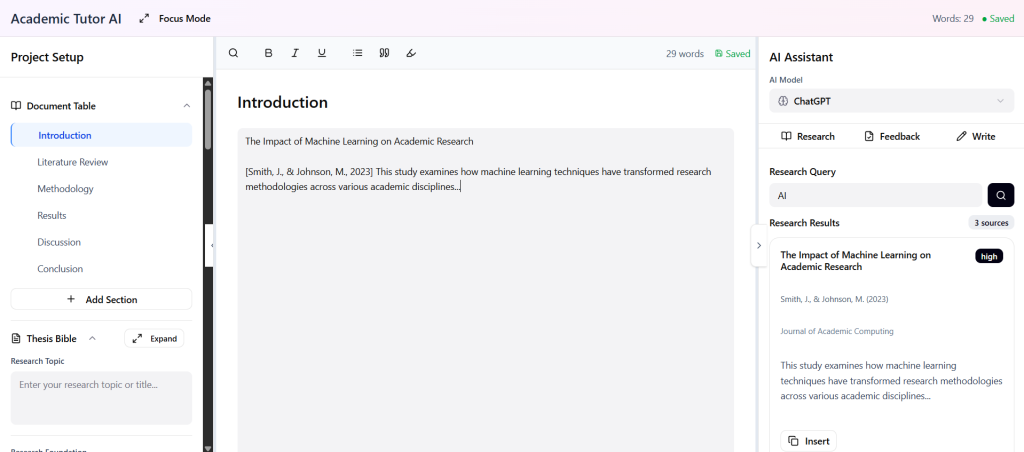Toggle underline formatting
The image size is (1024, 452).
click(321, 53)
